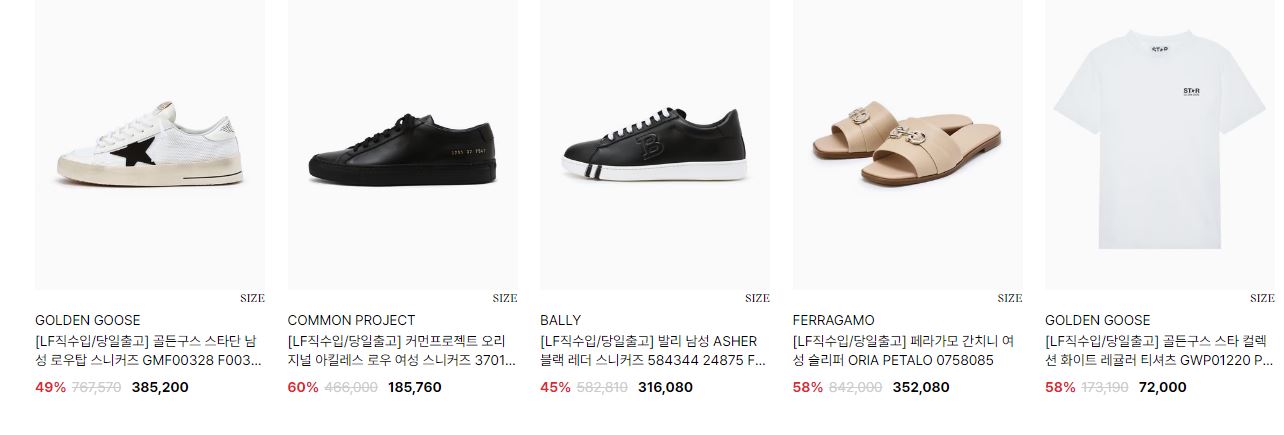The height and width of the screenshot is (435, 1284).
Task: Click SIZE under the Ferragamo slipper
Action: (1010, 298)
